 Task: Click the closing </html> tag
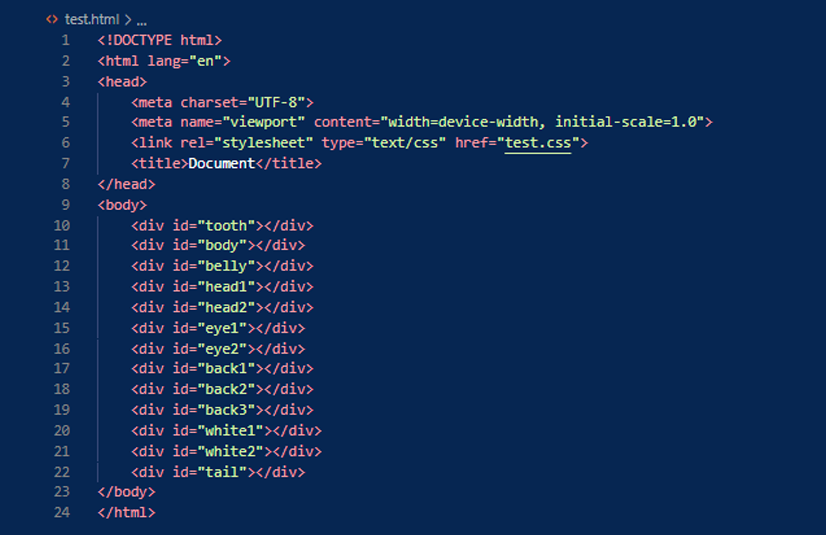[126, 513]
